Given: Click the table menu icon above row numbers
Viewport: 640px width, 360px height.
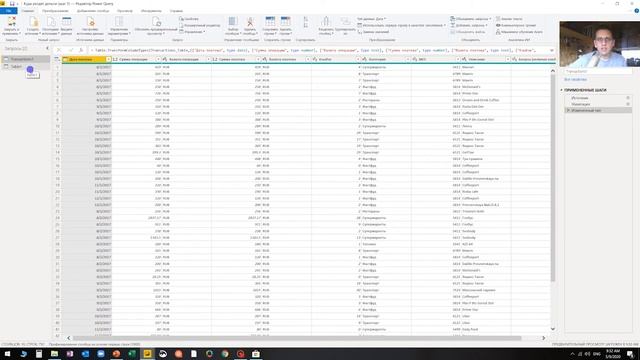Looking at the screenshot, I should [57, 59].
